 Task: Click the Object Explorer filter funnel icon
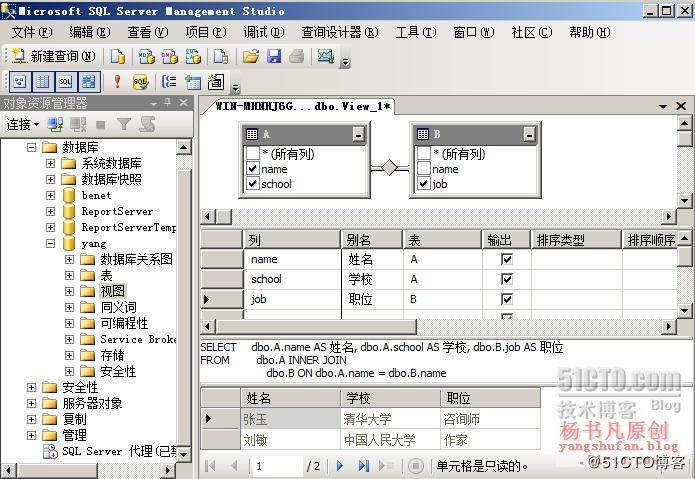click(124, 125)
